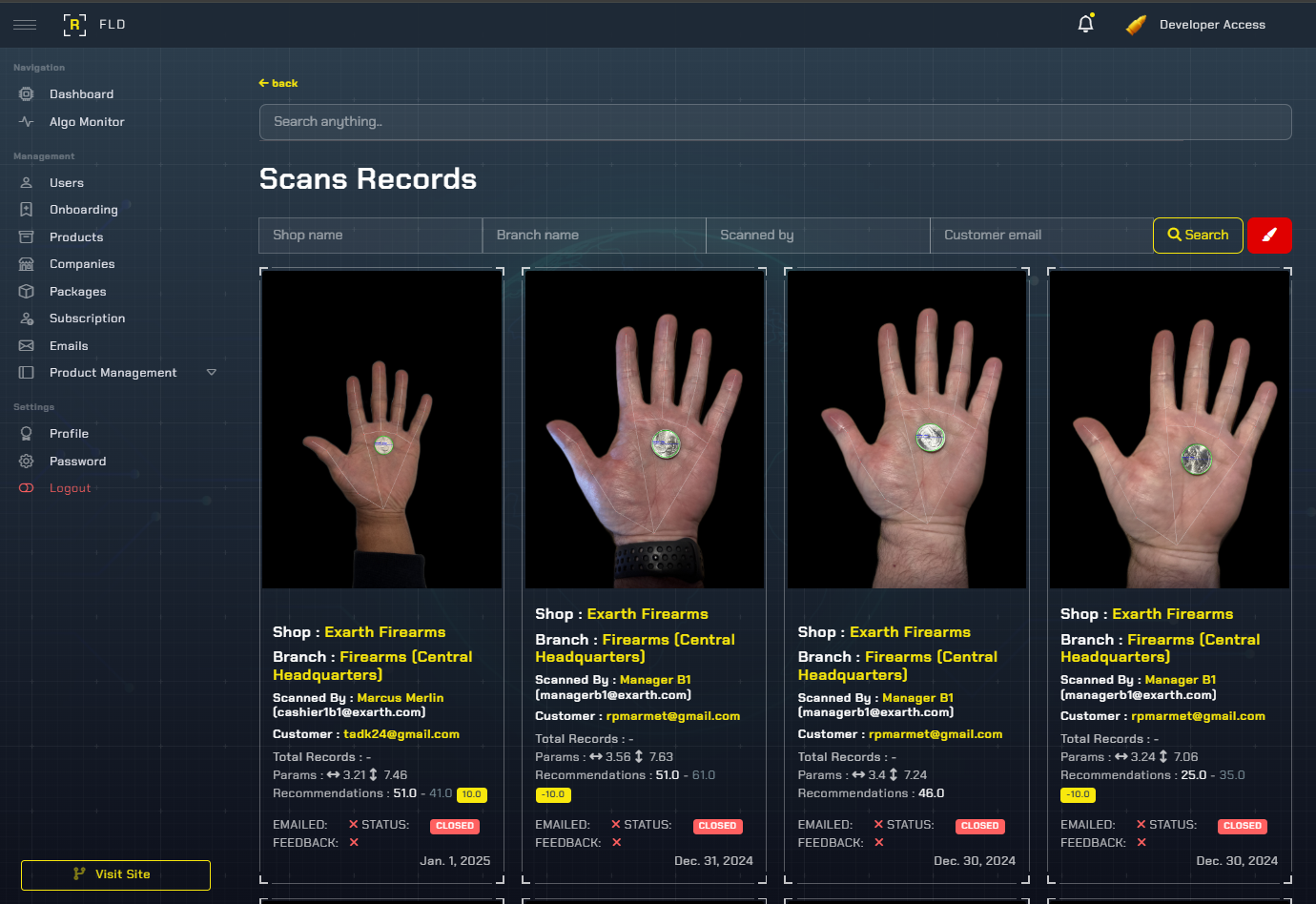Open the Developer Access account menu
Image resolution: width=1316 pixels, height=904 pixels.
click(x=1212, y=25)
